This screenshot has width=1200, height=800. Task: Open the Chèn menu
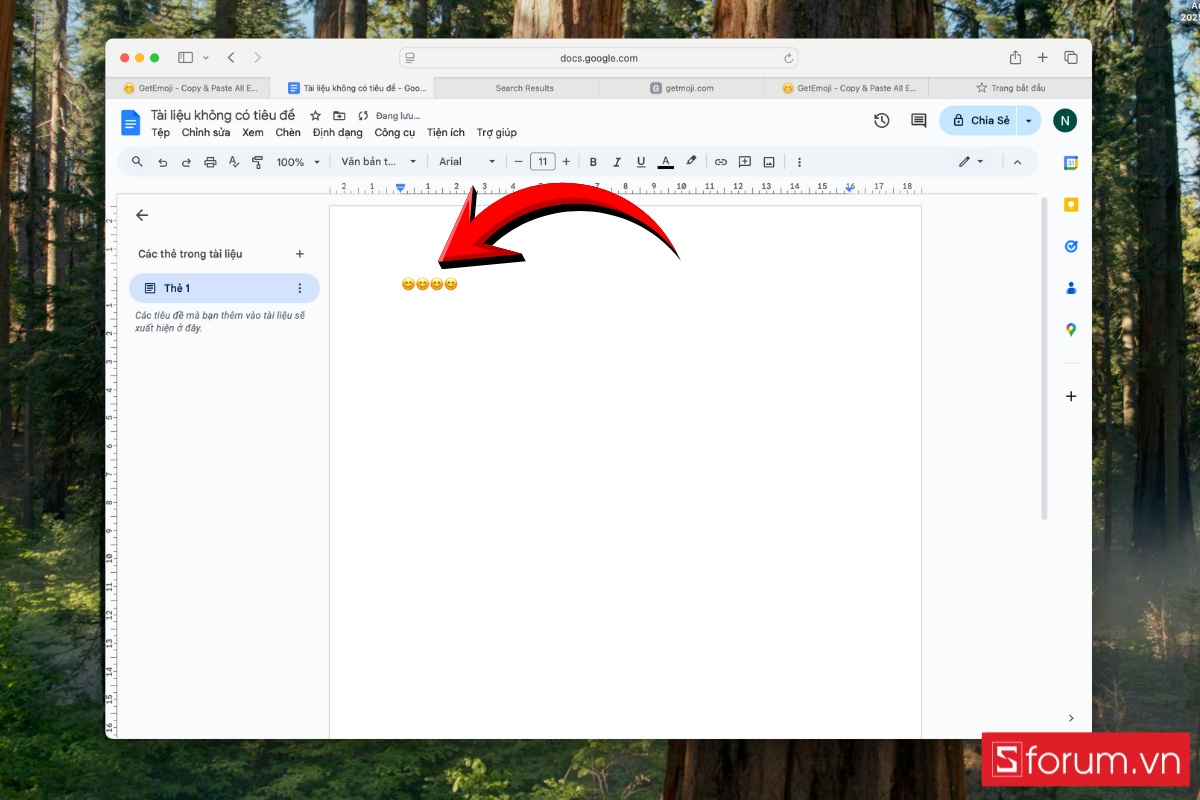point(287,132)
